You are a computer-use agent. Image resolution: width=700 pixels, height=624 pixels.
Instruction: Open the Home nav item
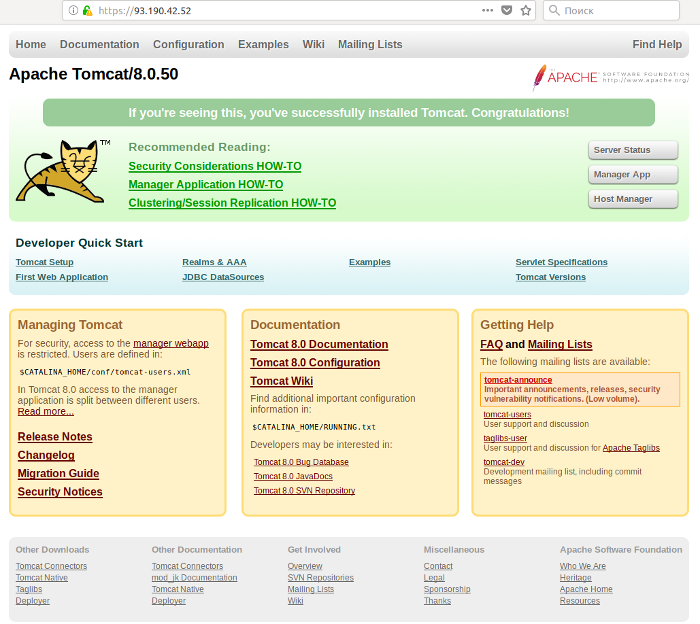tap(31, 44)
